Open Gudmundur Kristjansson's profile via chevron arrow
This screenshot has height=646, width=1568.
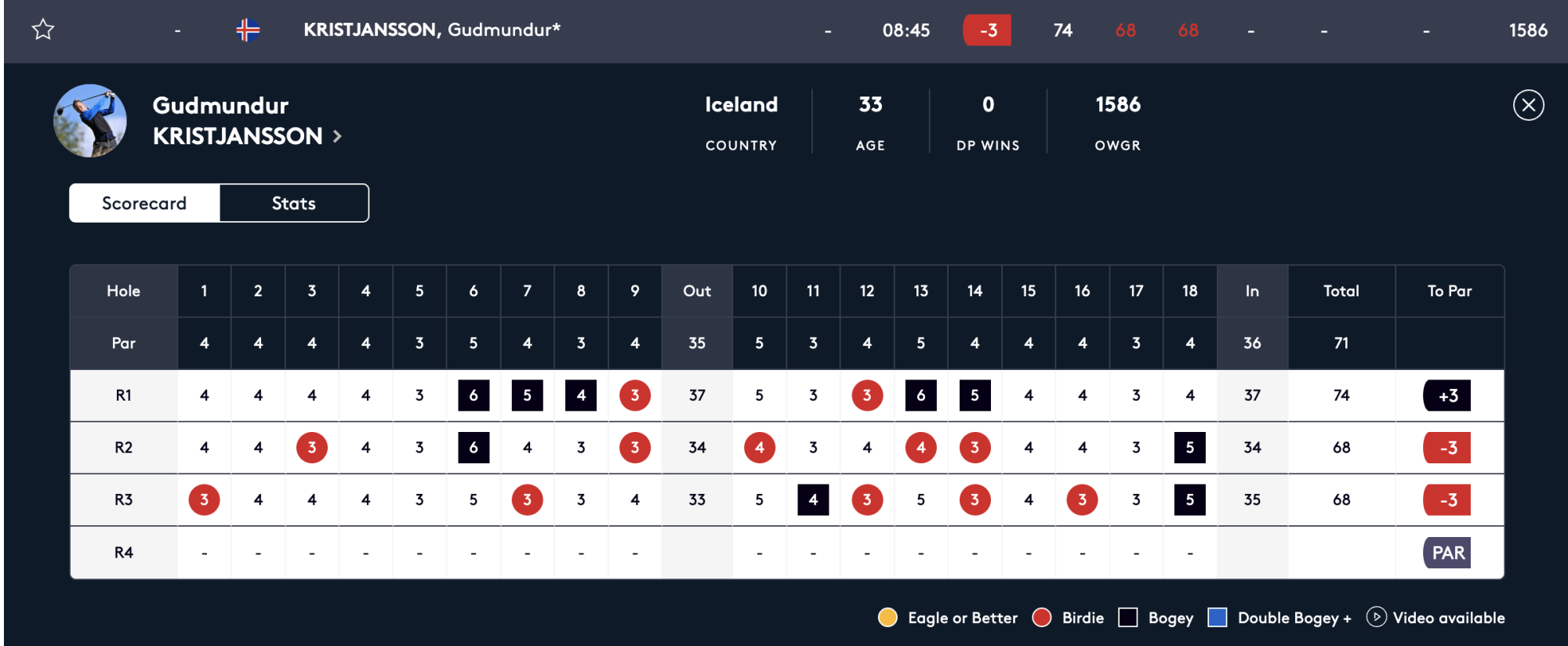(x=338, y=136)
